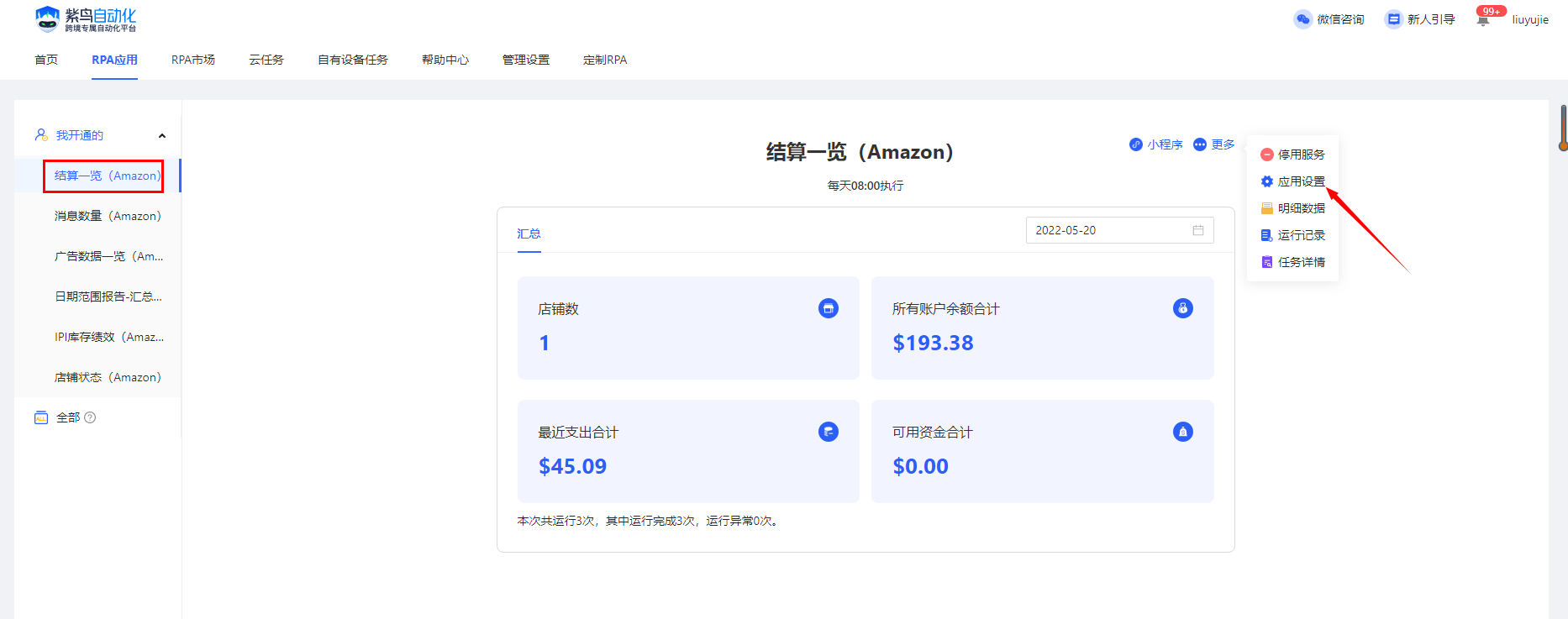Select 店铺状态 (Amazon) in sidebar

click(97, 377)
